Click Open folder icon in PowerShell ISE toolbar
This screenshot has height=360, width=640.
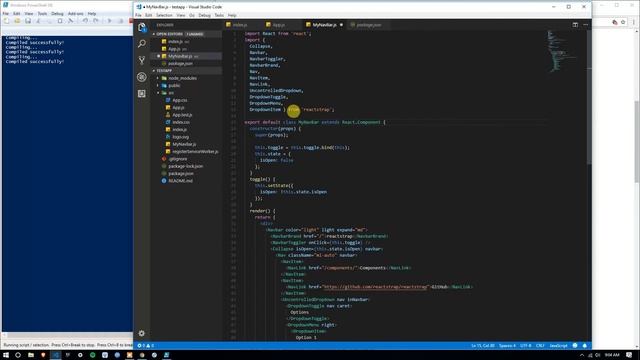pos(17,21)
